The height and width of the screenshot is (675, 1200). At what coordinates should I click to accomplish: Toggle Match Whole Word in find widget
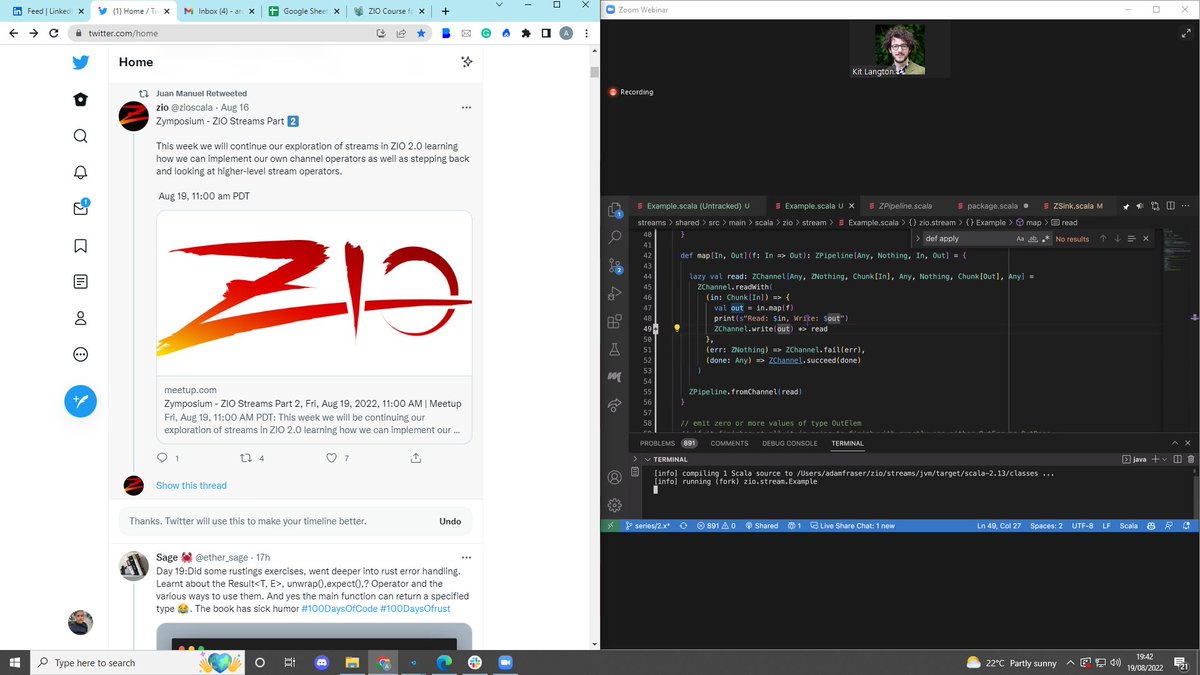[x=1032, y=239]
